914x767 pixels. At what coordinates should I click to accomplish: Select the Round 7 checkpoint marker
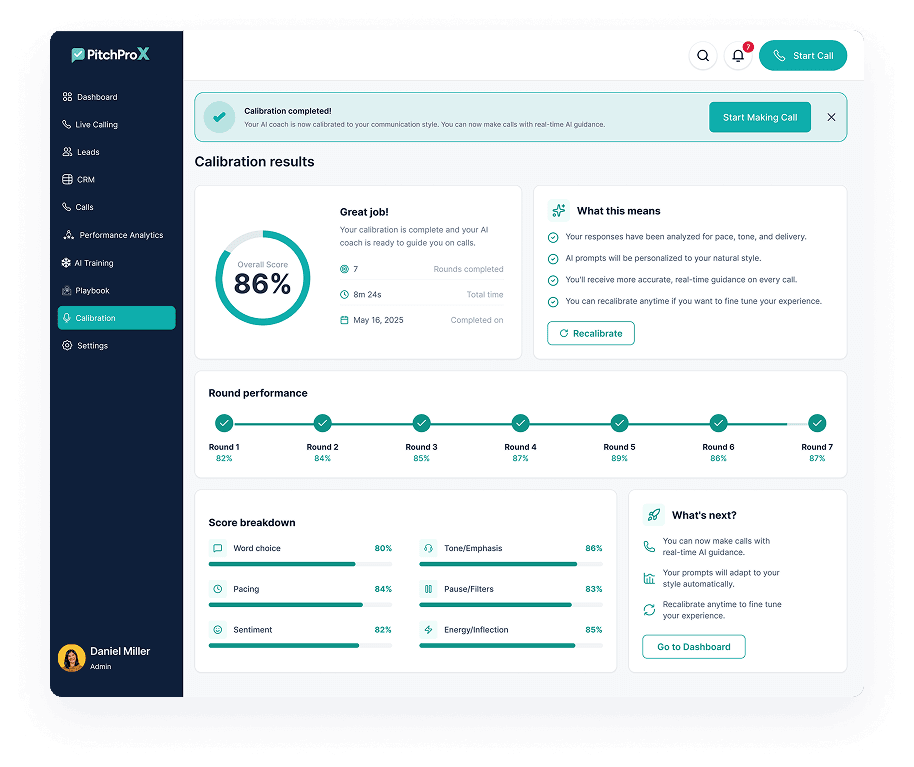pos(817,423)
